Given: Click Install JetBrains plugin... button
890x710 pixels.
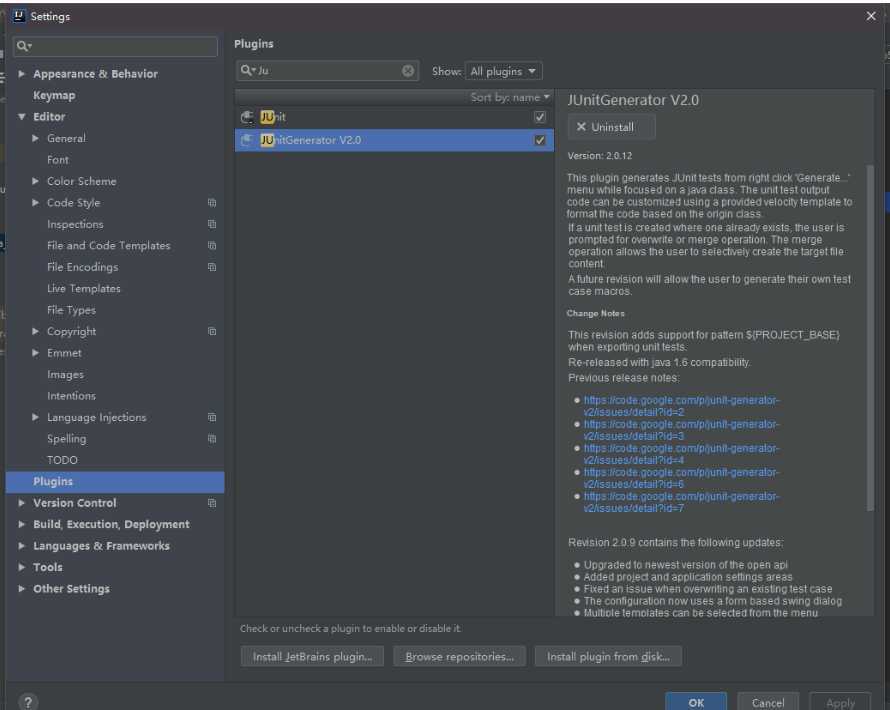Looking at the screenshot, I should [312, 657].
